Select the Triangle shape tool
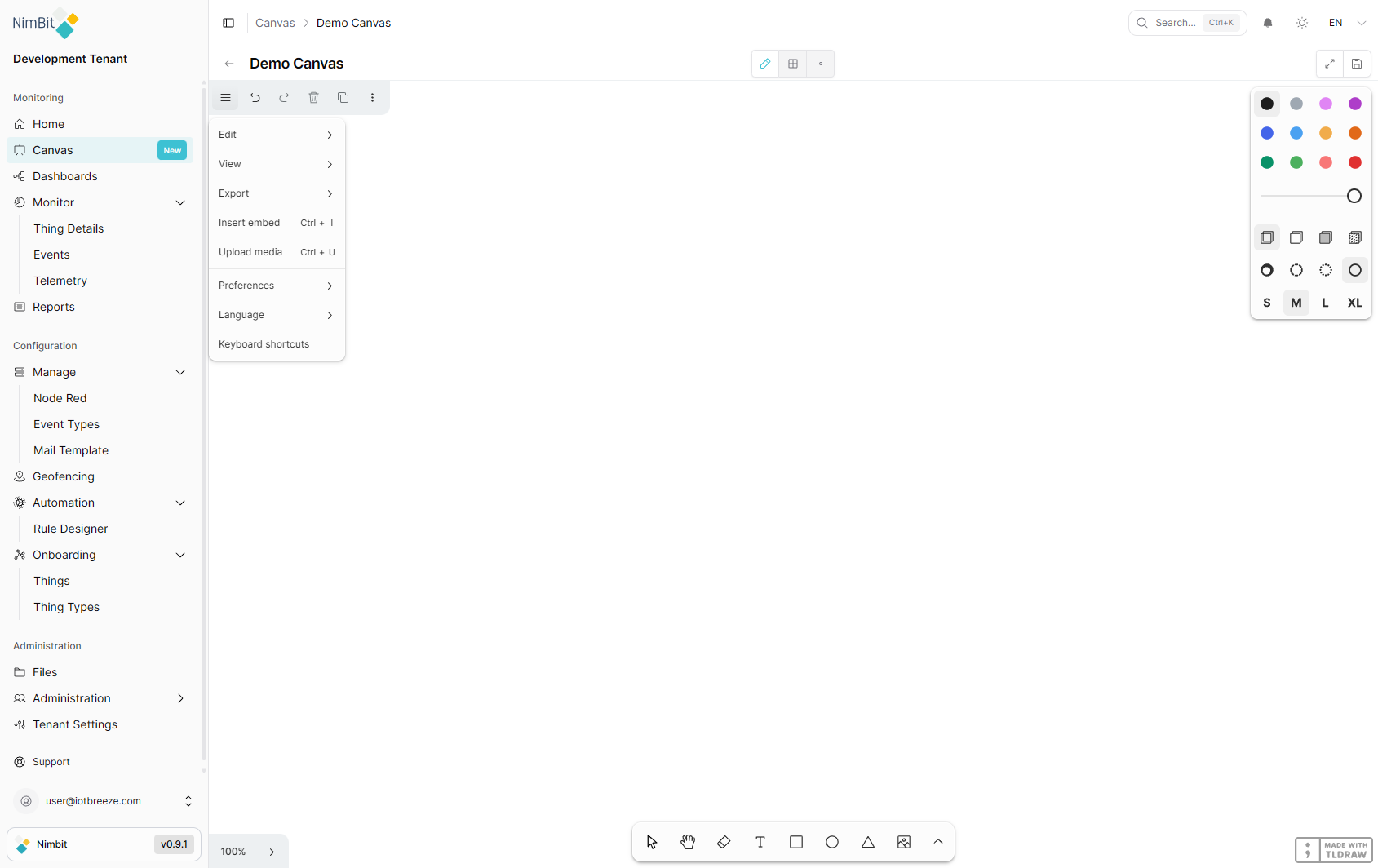The image size is (1378, 868). click(867, 841)
